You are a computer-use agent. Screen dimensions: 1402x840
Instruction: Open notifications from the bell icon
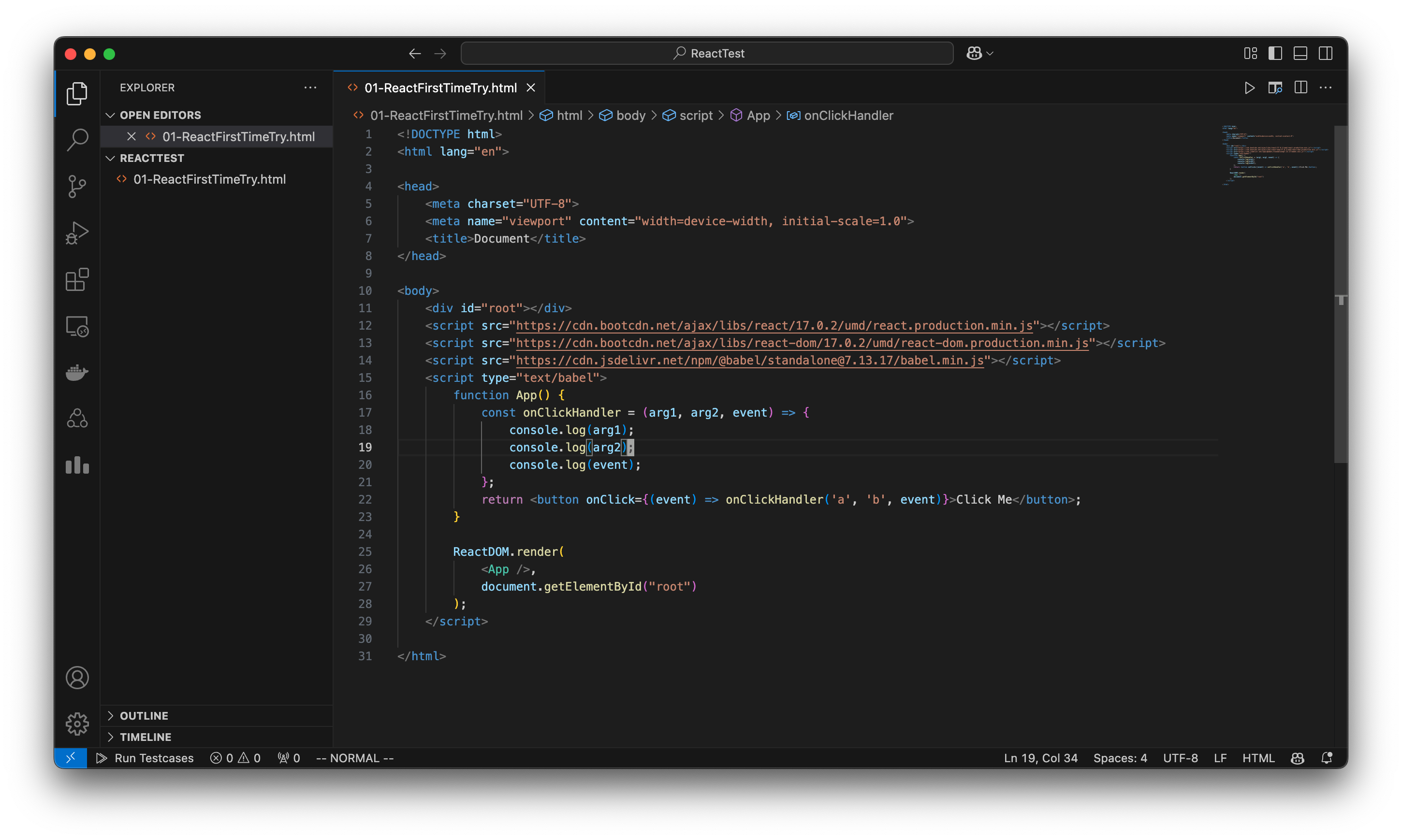(1327, 758)
